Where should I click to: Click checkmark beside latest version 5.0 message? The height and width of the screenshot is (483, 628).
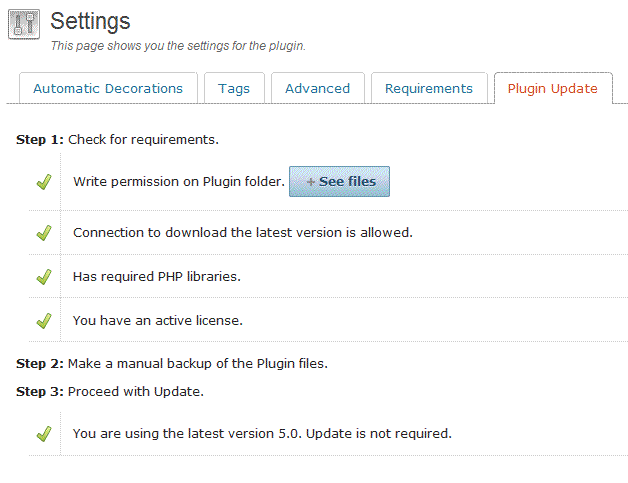tap(44, 434)
